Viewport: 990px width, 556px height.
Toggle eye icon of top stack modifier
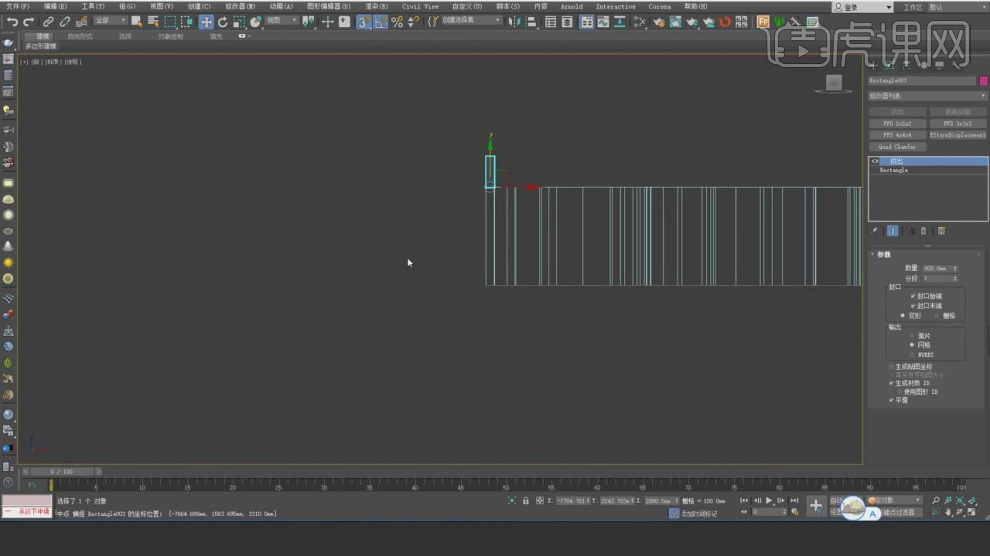pyautogui.click(x=875, y=161)
